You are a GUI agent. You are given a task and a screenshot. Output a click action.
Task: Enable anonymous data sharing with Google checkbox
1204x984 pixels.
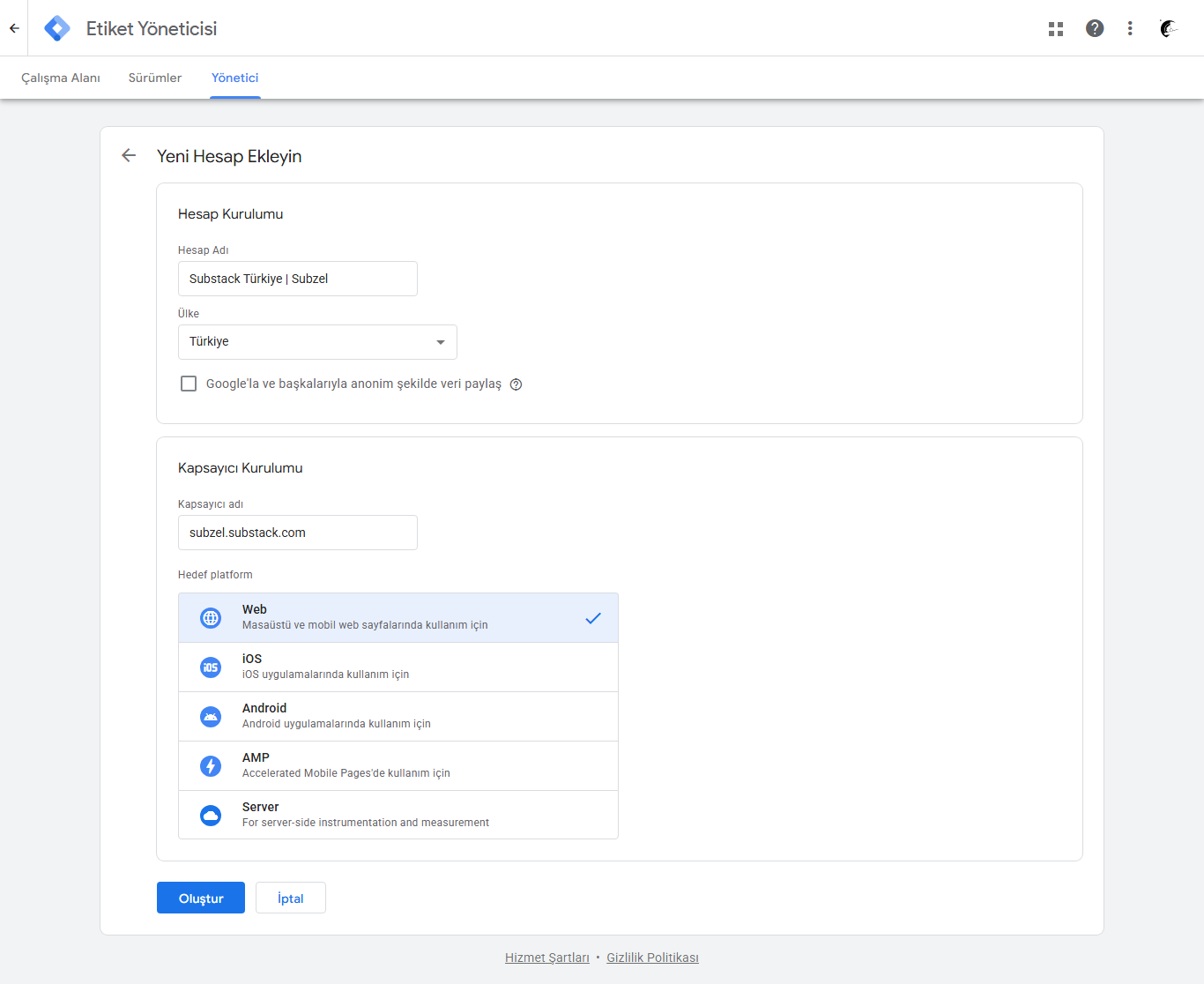189,384
